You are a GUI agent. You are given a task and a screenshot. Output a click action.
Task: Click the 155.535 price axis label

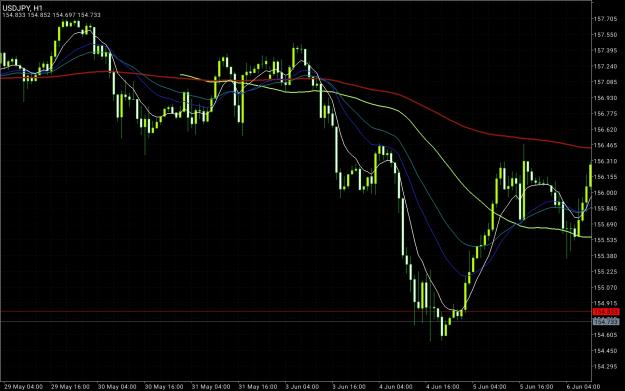[605, 240]
